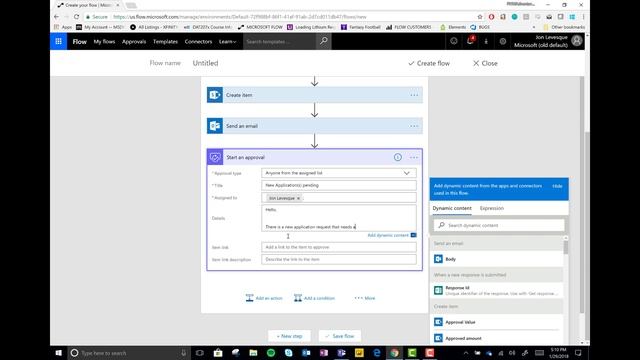
Task: Click the Outlook icon on Send an email
Action: coord(215,126)
